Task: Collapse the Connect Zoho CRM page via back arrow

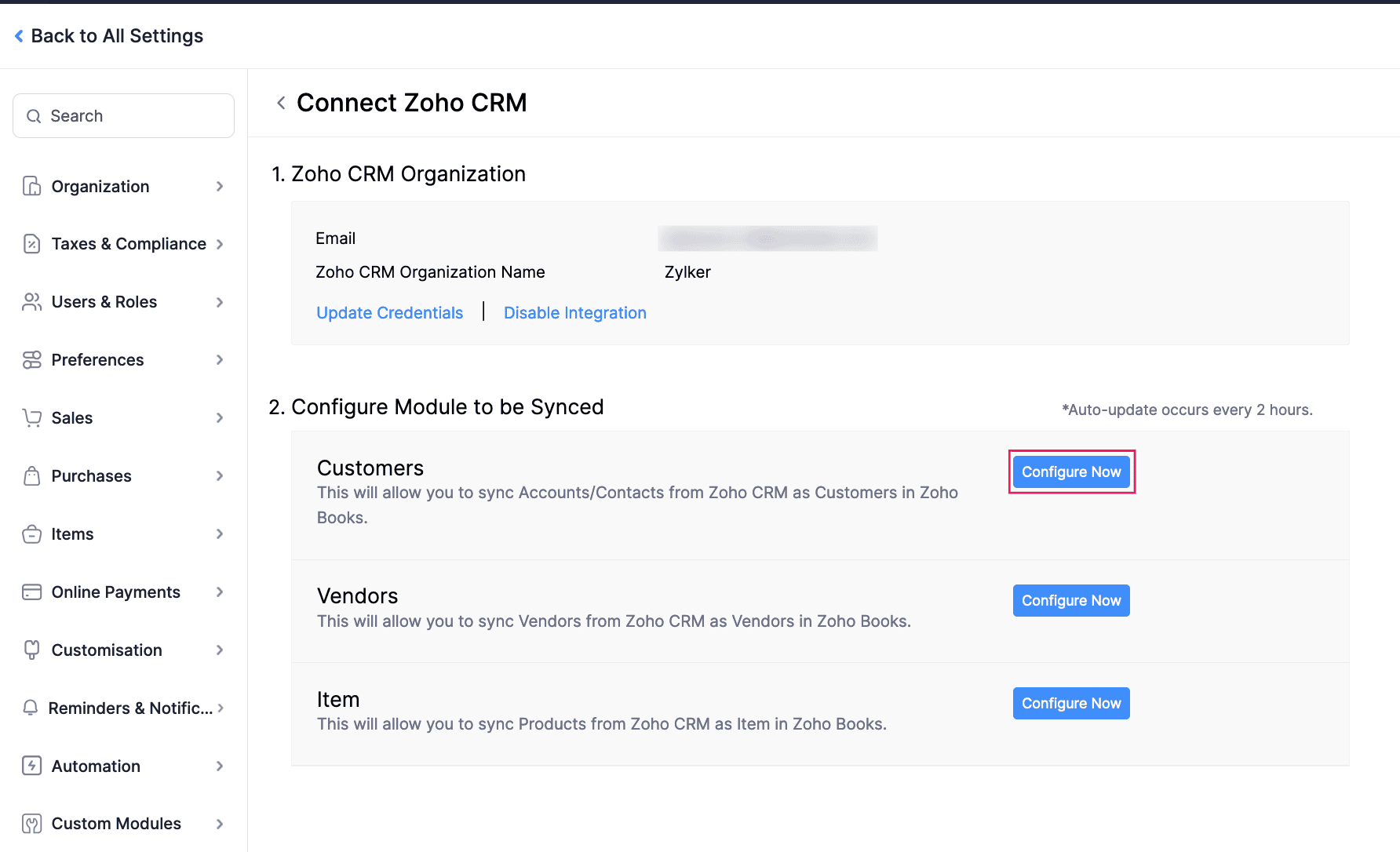Action: click(x=280, y=102)
